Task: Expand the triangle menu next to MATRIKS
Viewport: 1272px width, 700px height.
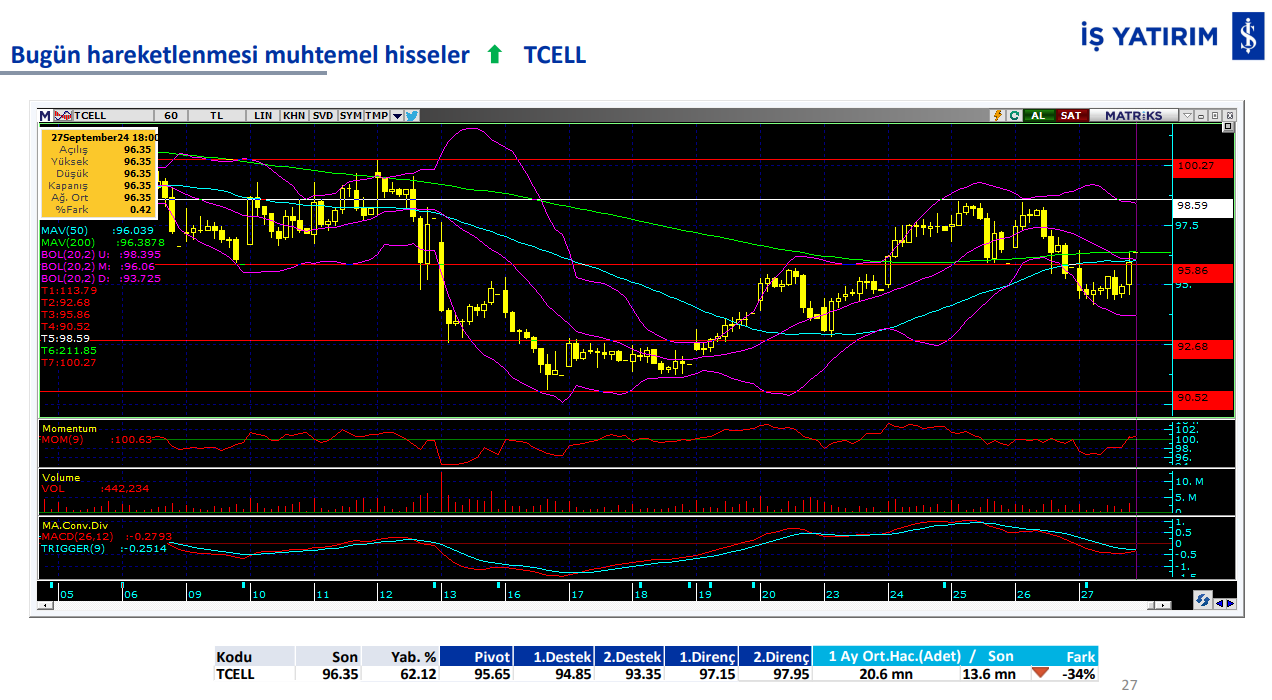Action: [1187, 115]
